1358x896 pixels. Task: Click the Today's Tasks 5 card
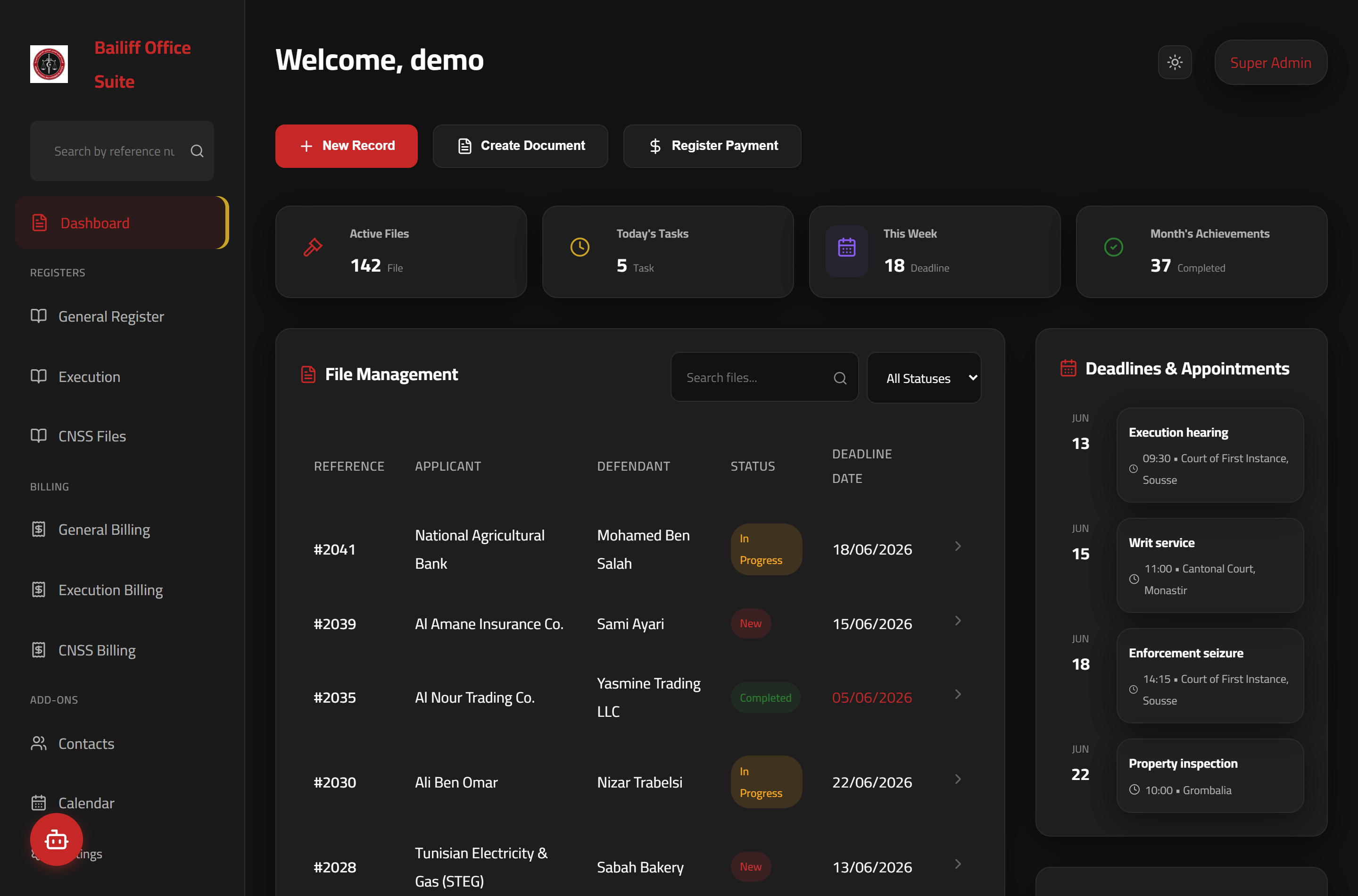668,251
